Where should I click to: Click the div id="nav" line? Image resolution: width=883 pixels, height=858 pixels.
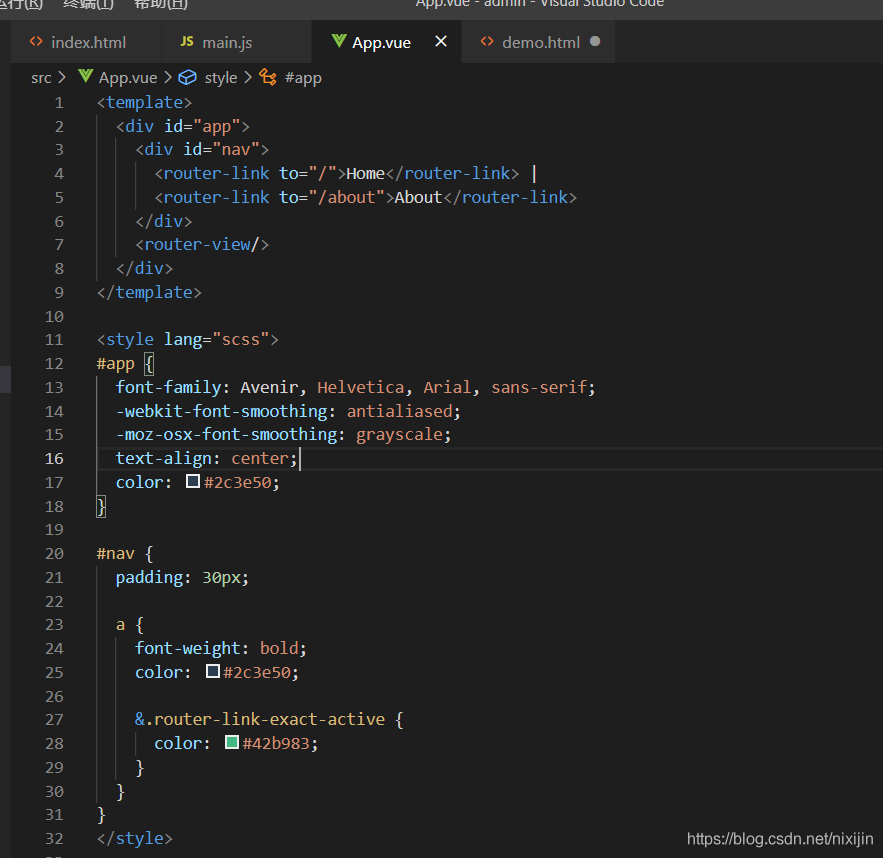(202, 149)
